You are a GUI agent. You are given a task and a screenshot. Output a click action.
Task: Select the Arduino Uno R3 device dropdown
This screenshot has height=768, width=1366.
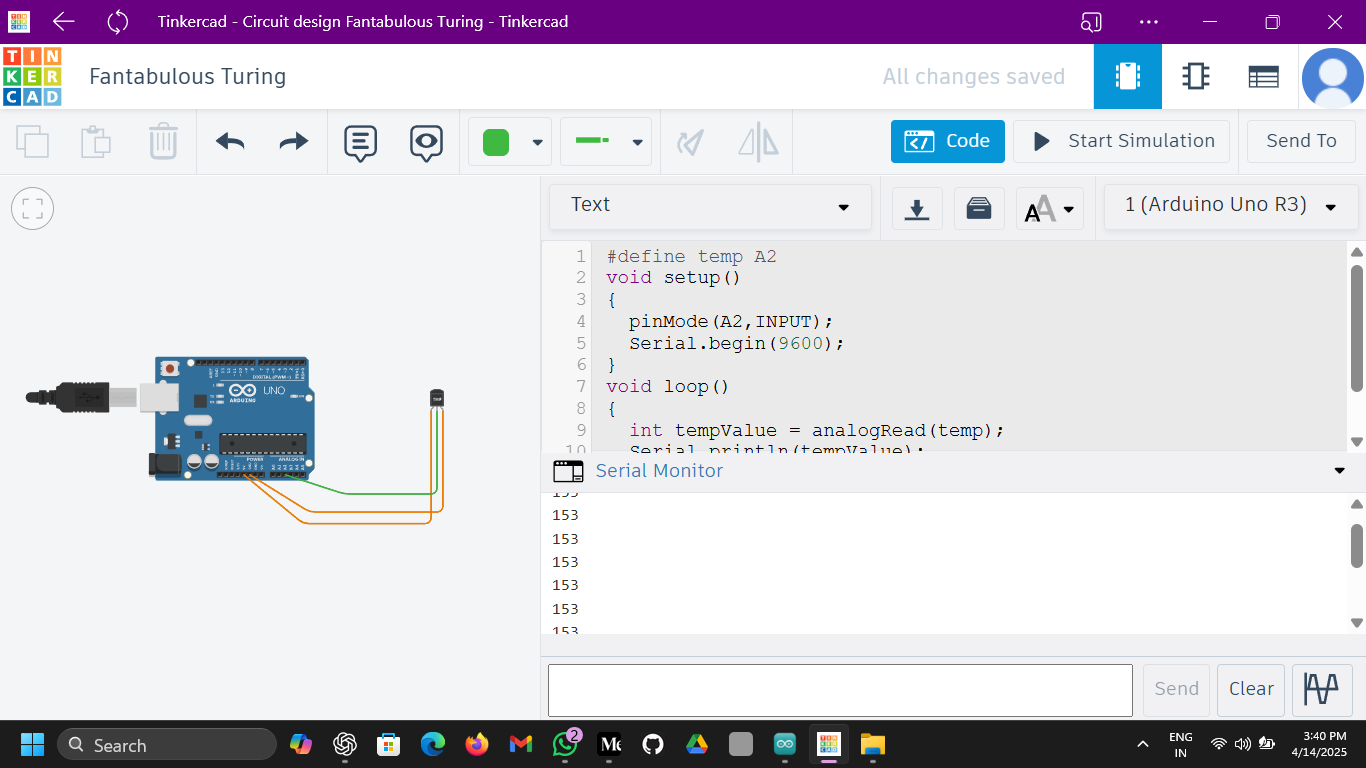pos(1230,206)
